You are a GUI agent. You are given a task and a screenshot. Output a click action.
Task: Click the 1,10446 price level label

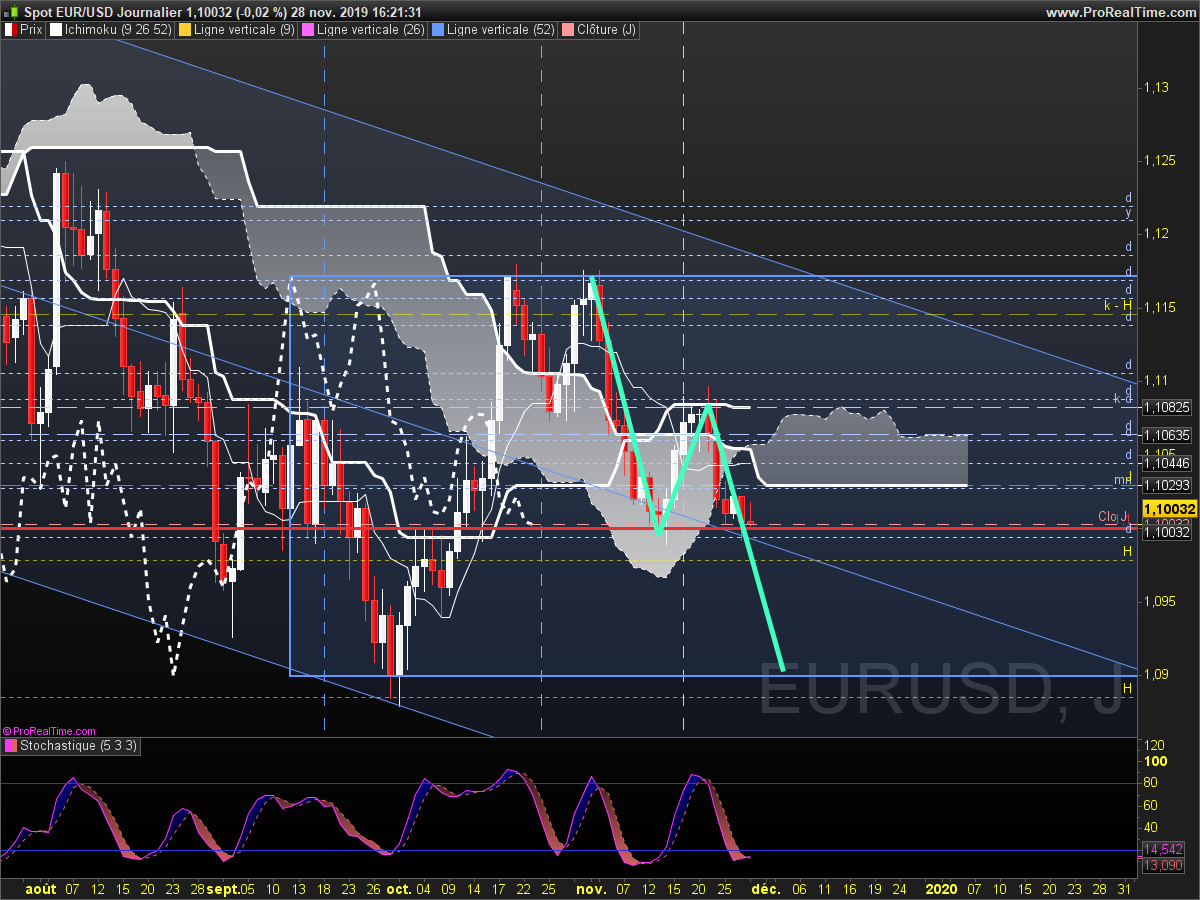click(1168, 463)
